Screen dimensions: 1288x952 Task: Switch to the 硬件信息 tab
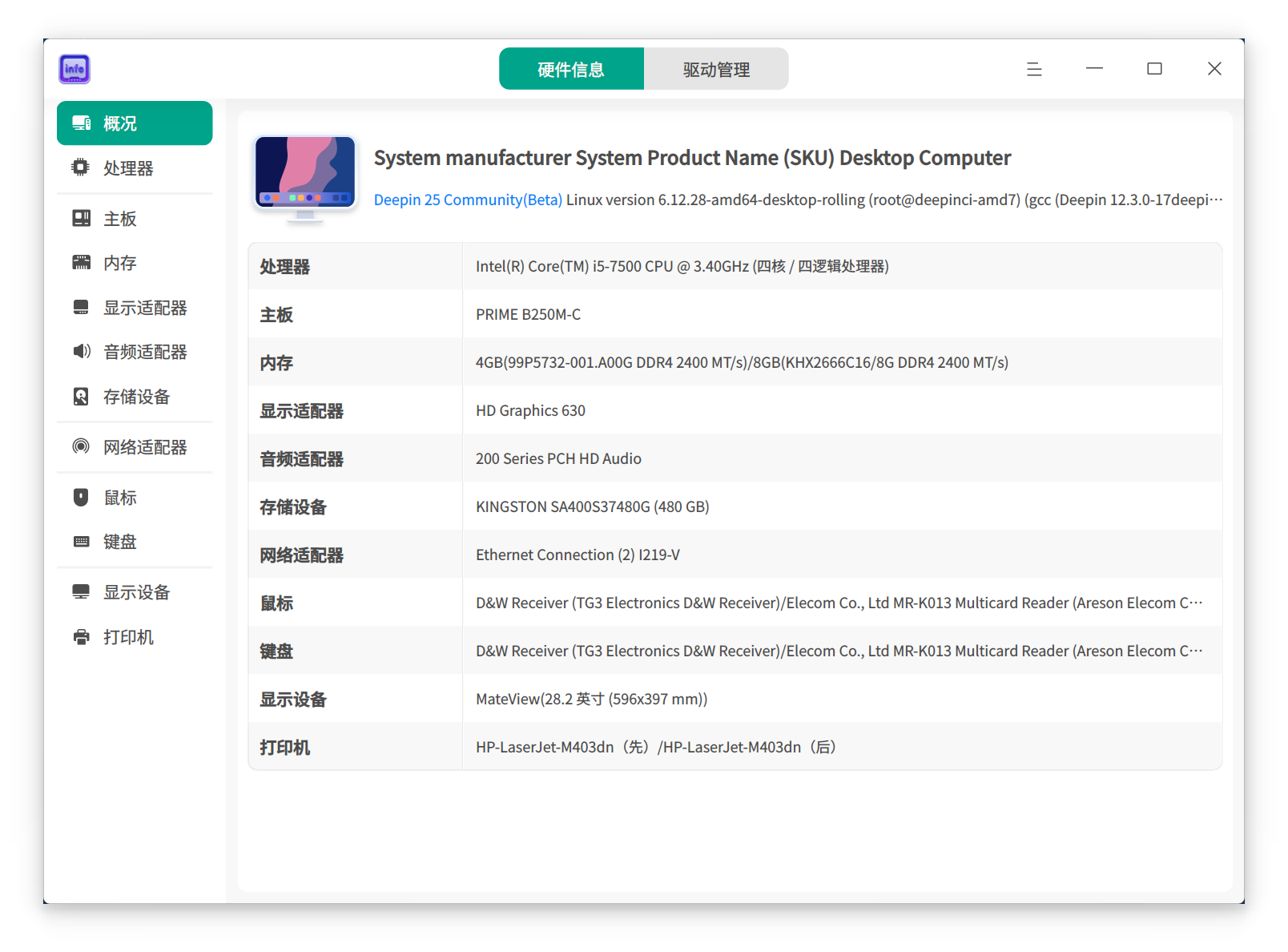(x=571, y=69)
